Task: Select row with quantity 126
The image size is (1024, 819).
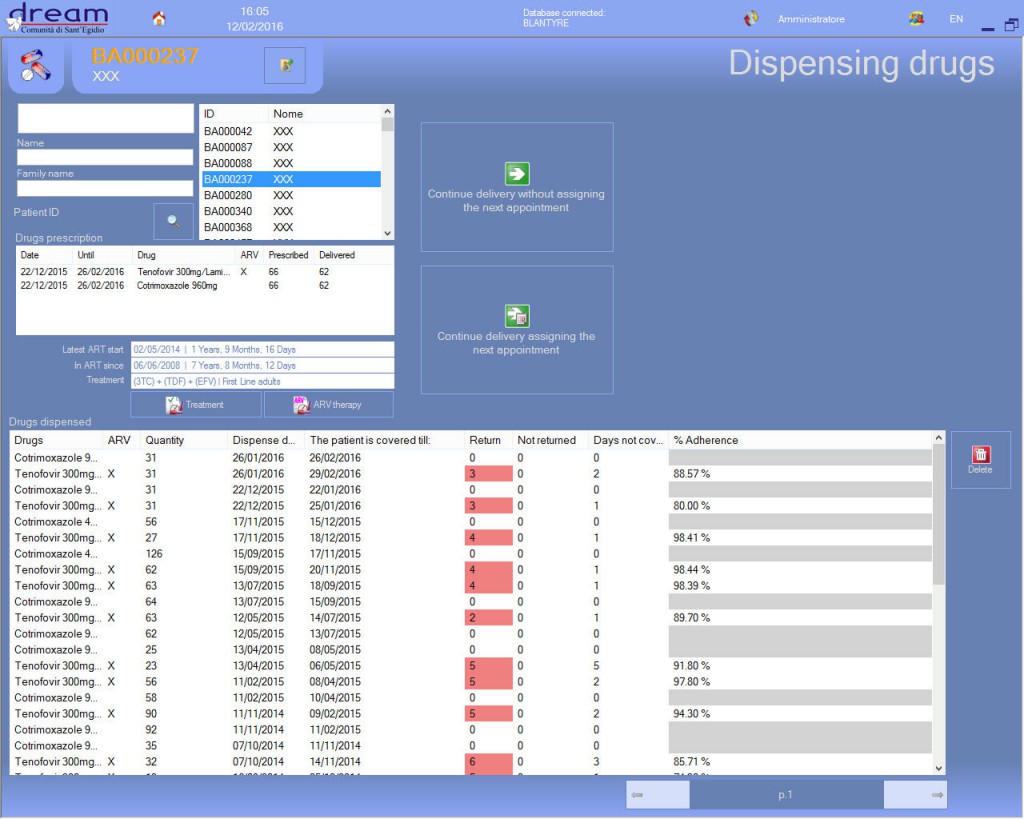Action: click(472, 554)
